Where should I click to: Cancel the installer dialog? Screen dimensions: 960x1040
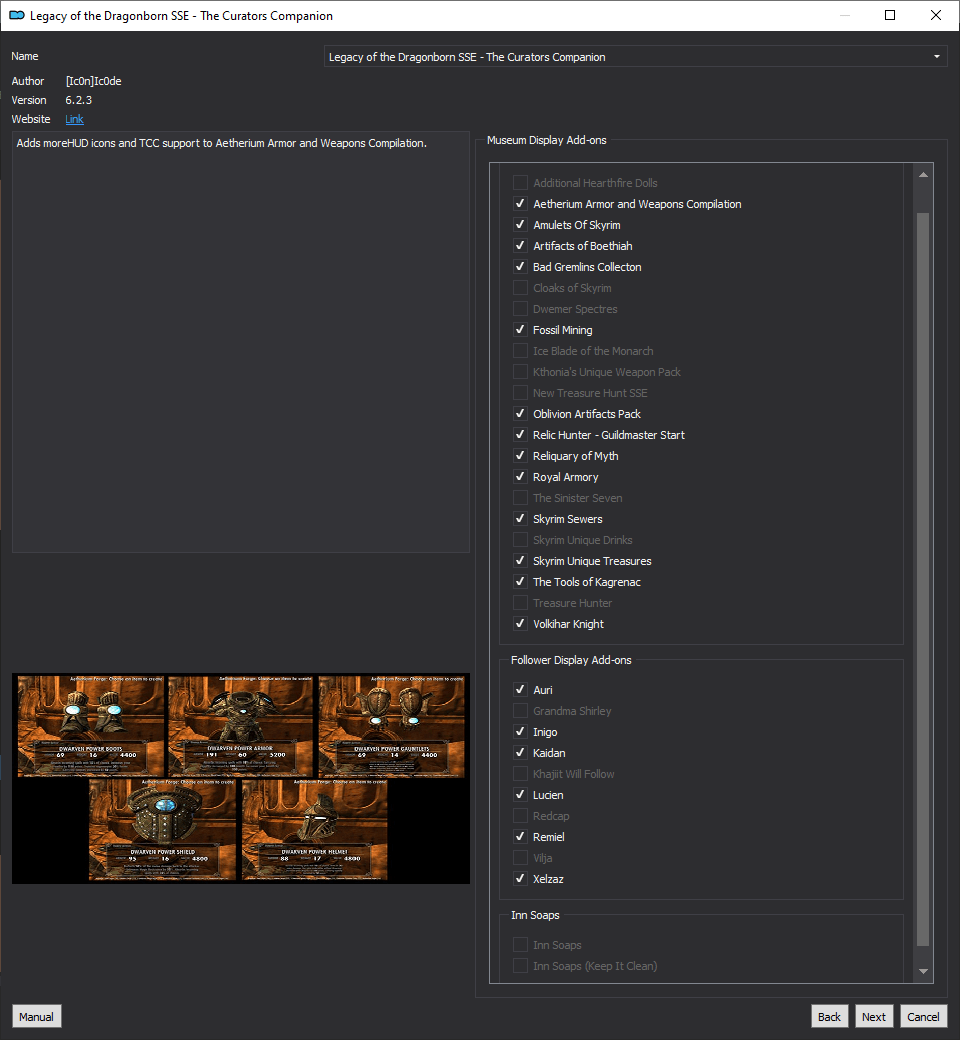tap(923, 1016)
